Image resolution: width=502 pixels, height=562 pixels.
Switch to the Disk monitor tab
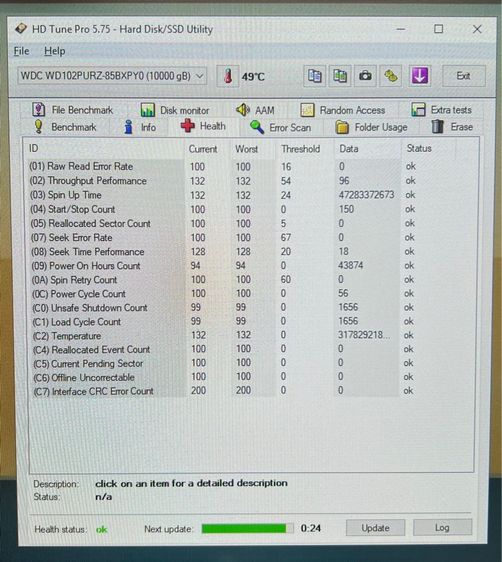[175, 110]
